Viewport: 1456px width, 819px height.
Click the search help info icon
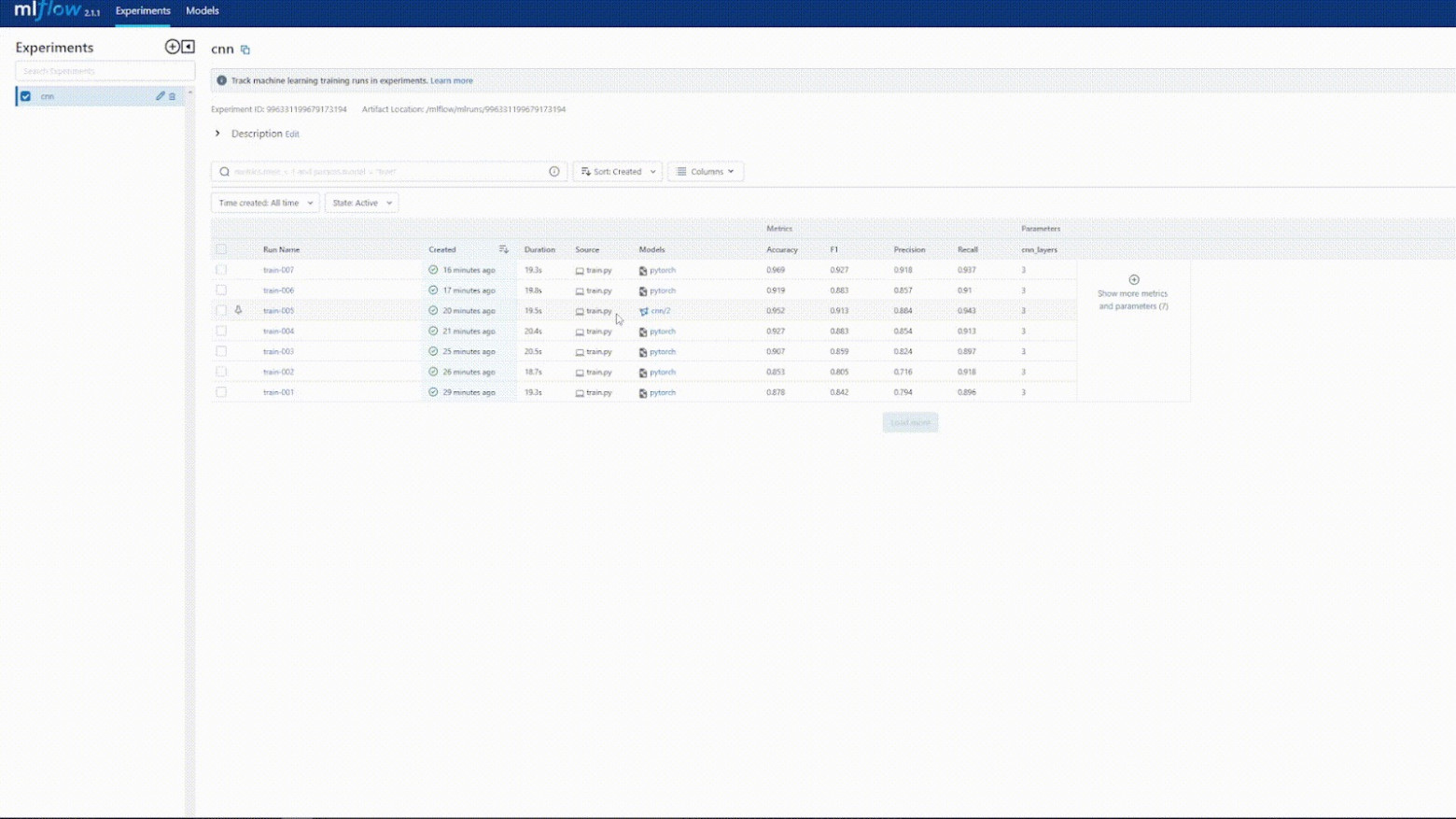554,172
